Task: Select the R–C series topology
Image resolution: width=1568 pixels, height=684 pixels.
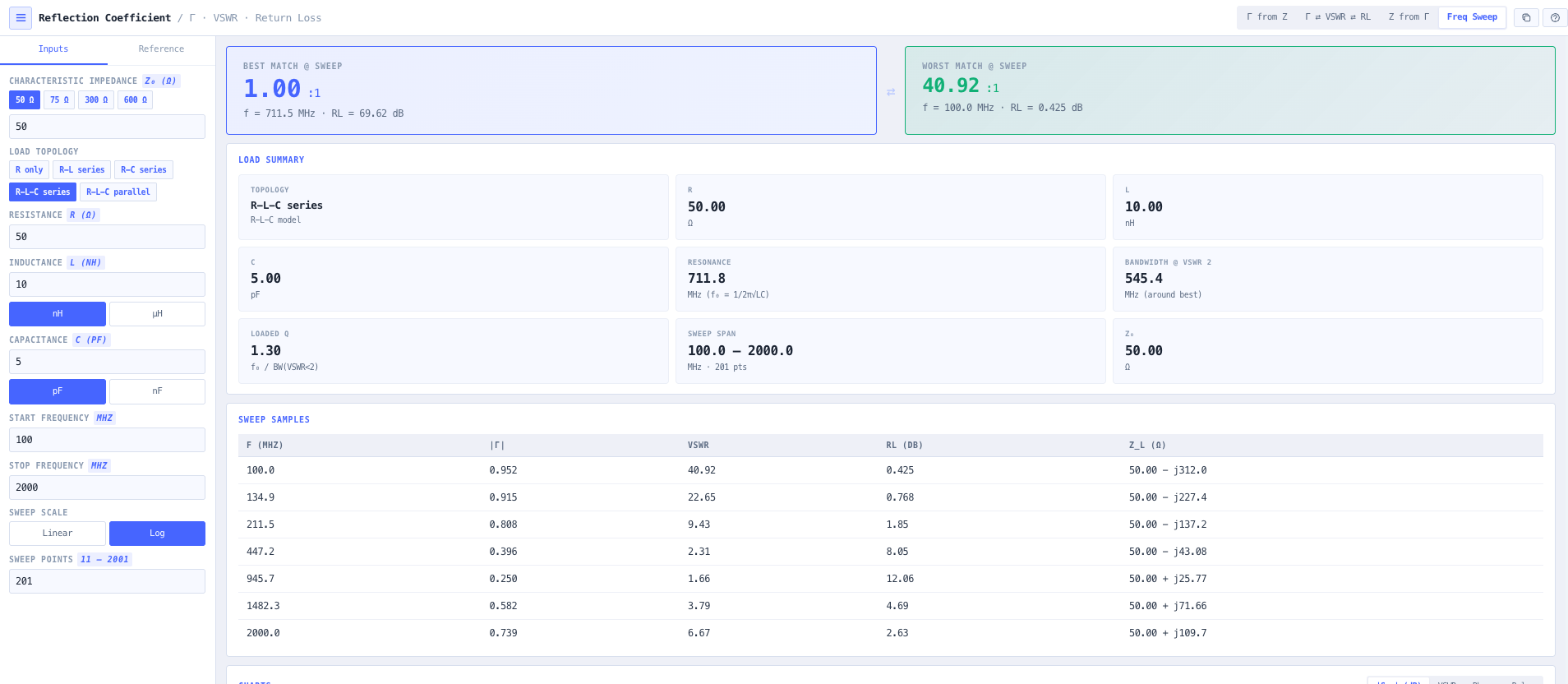Action: click(x=144, y=170)
